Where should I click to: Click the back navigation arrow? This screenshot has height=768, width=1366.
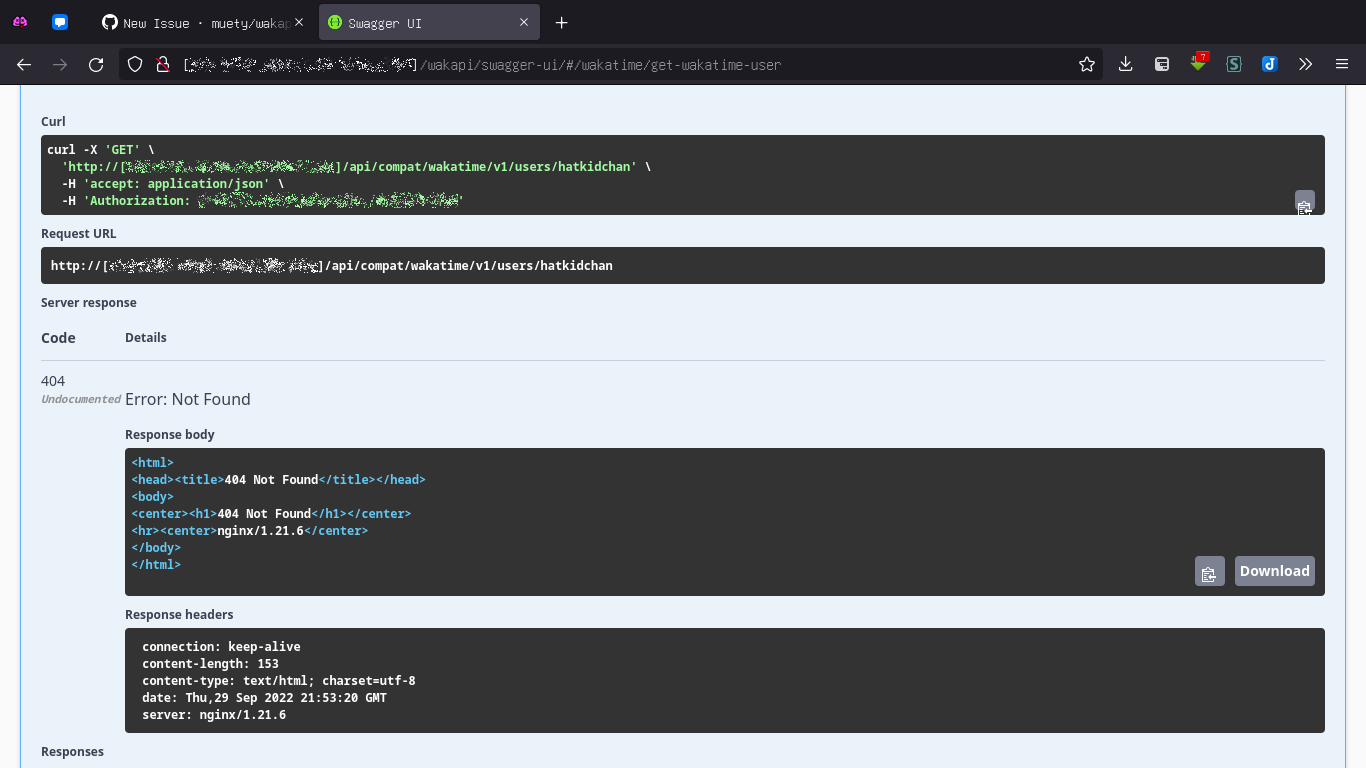23,63
